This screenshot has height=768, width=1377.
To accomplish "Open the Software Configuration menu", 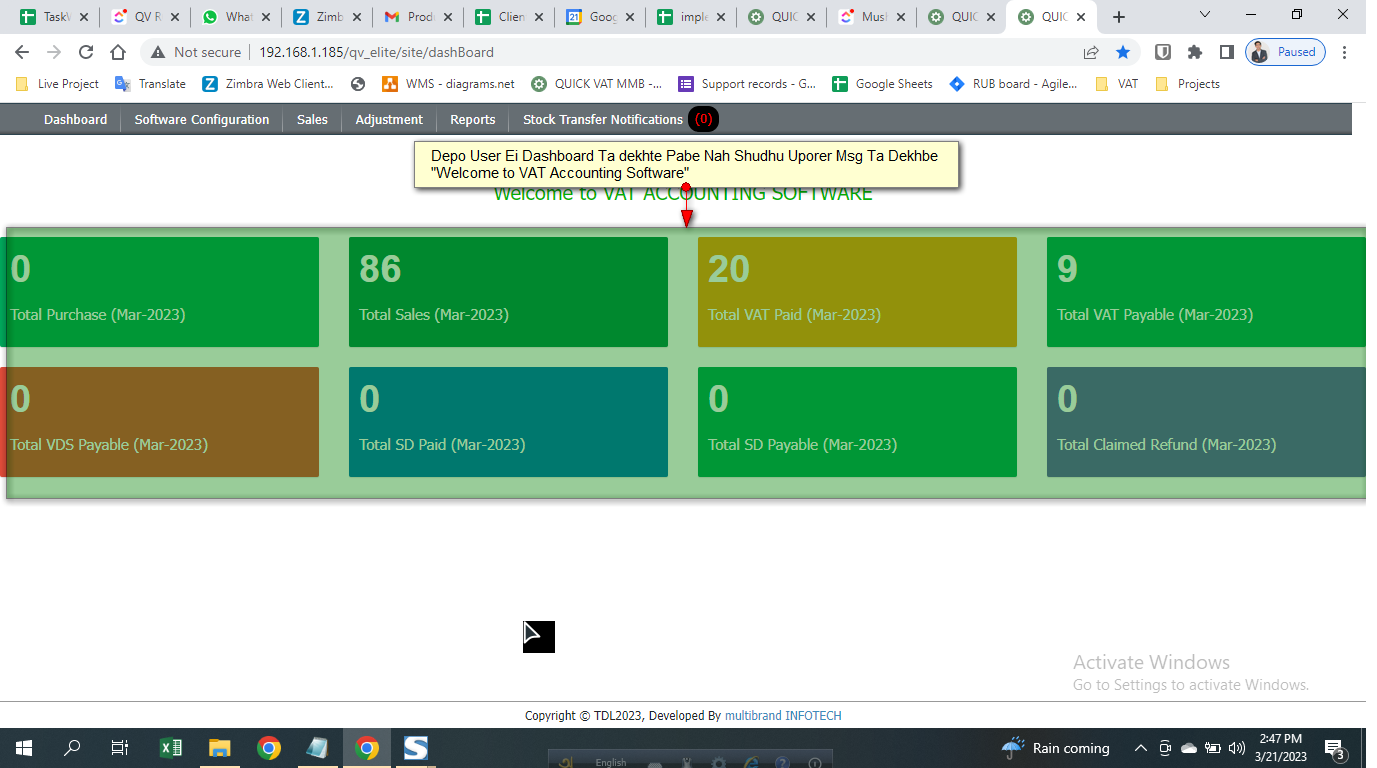I will tap(202, 119).
